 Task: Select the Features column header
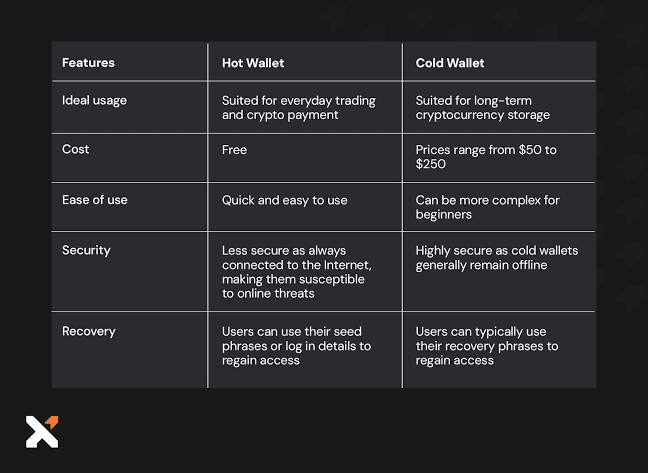click(88, 63)
